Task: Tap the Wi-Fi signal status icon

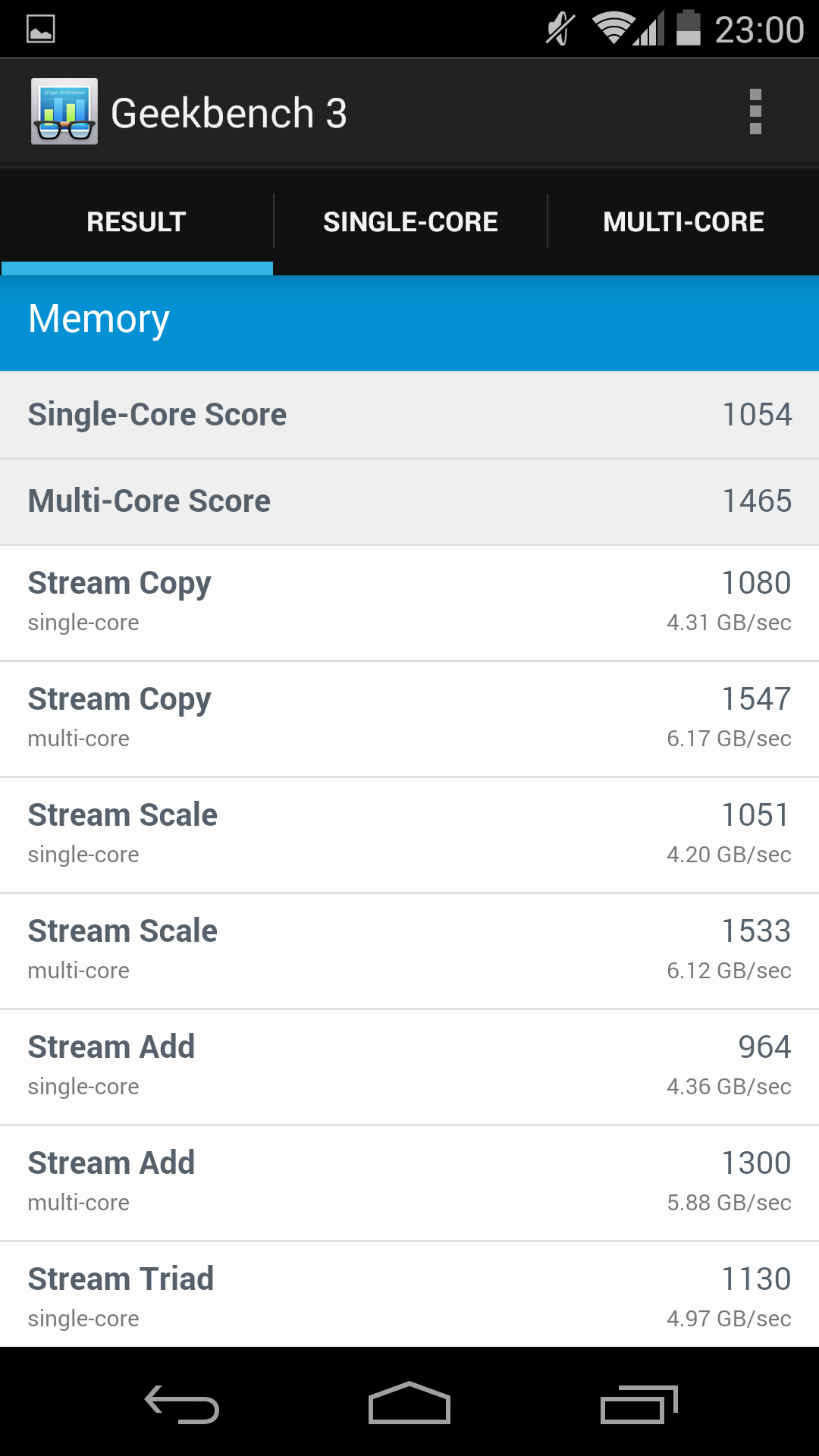Action: tap(613, 29)
